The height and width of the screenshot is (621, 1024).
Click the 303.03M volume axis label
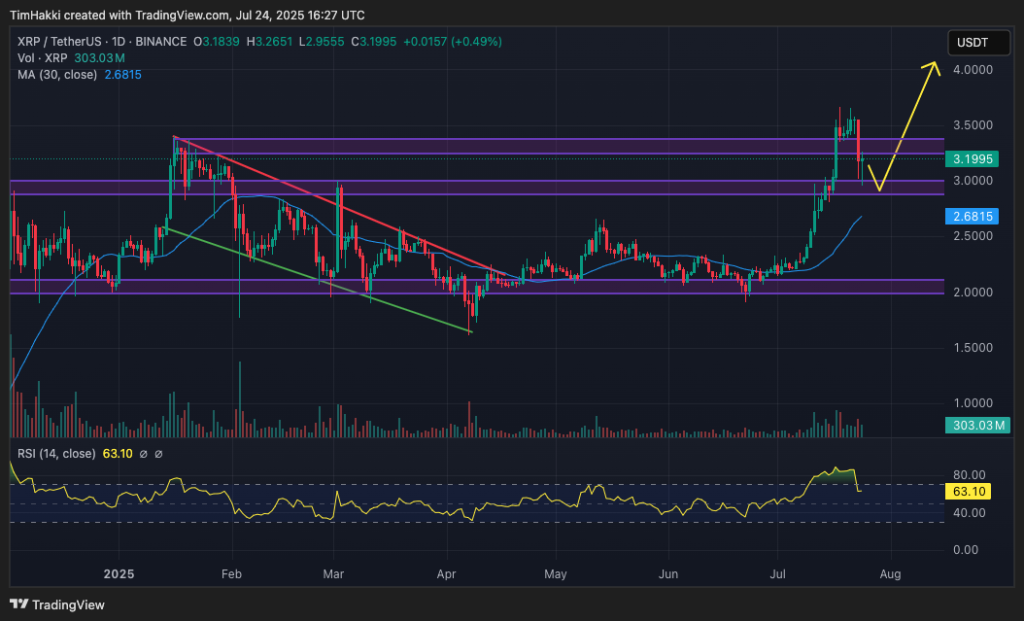click(x=977, y=426)
